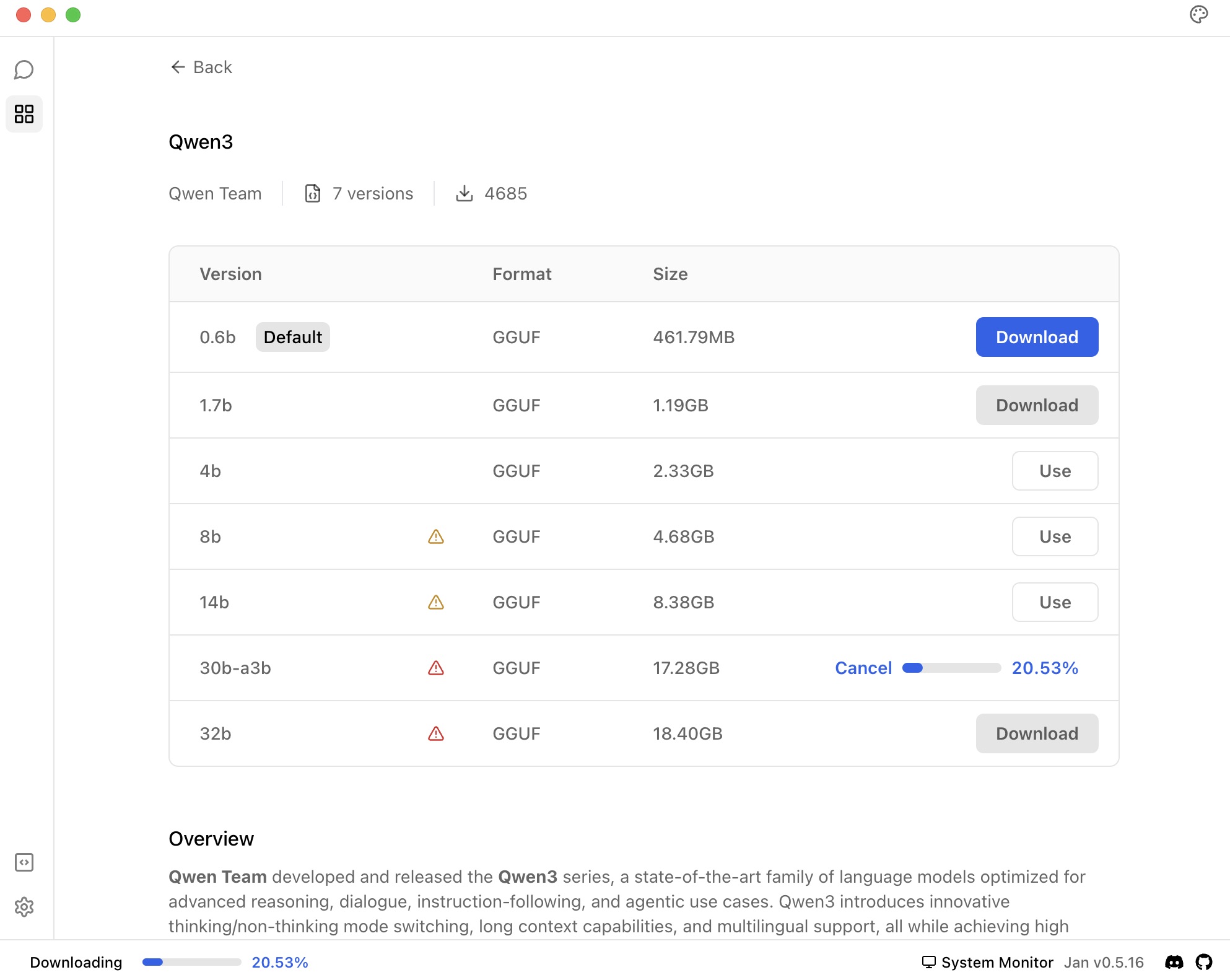This screenshot has width=1230, height=980.
Task: Click the 14b yellow warning icon
Action: click(436, 602)
